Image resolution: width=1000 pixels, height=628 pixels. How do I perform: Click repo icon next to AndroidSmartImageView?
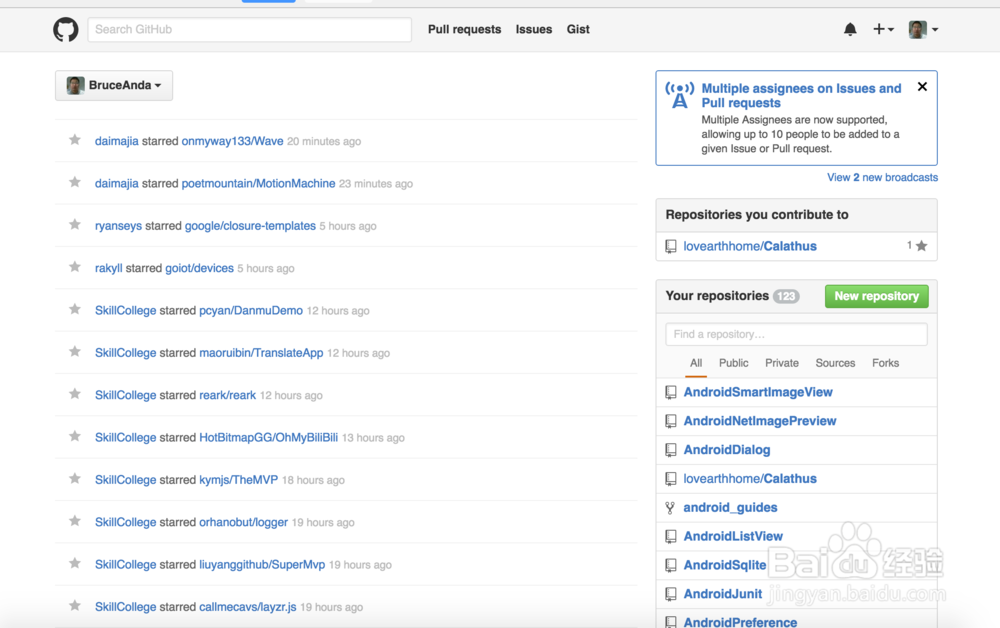coord(671,393)
